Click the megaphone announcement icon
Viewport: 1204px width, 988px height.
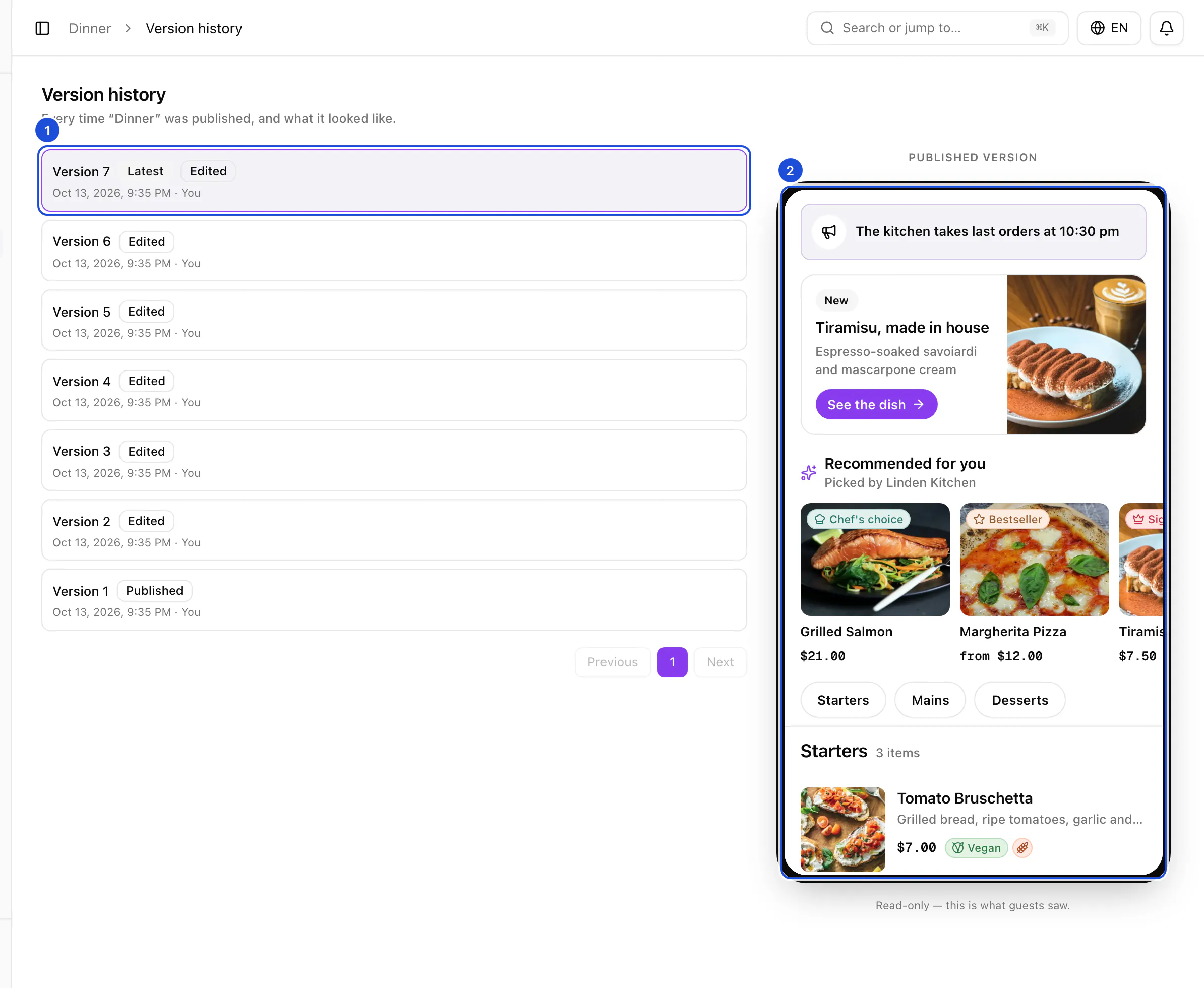coord(829,232)
